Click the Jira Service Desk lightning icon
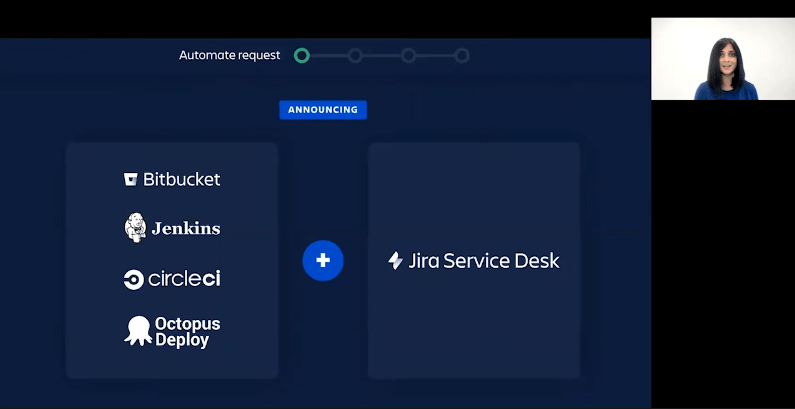The image size is (795, 409). [395, 261]
